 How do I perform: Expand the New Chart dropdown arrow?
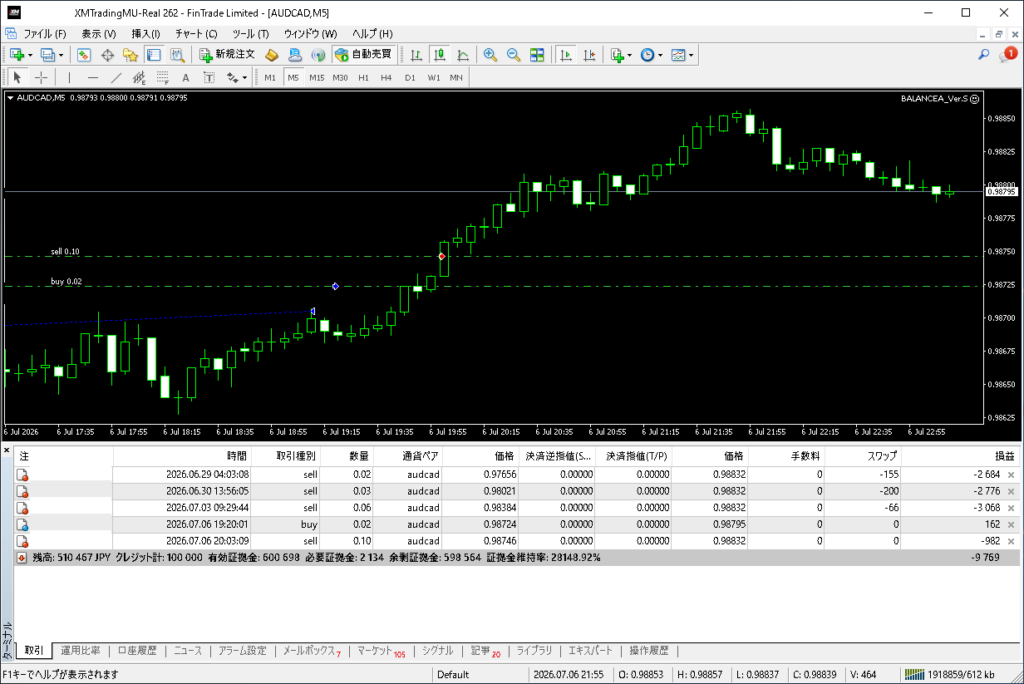[30, 55]
